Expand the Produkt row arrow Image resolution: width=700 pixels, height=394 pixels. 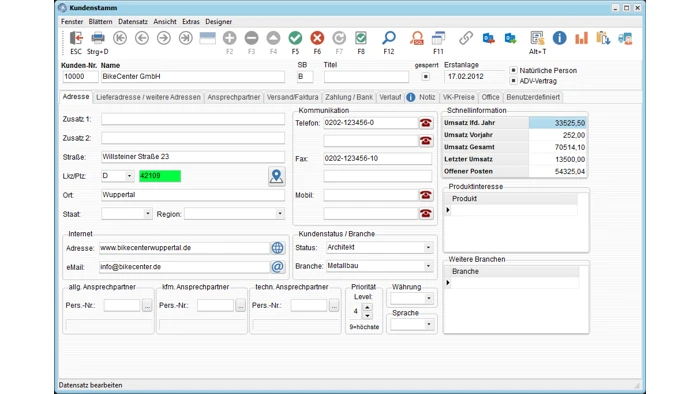tap(448, 210)
